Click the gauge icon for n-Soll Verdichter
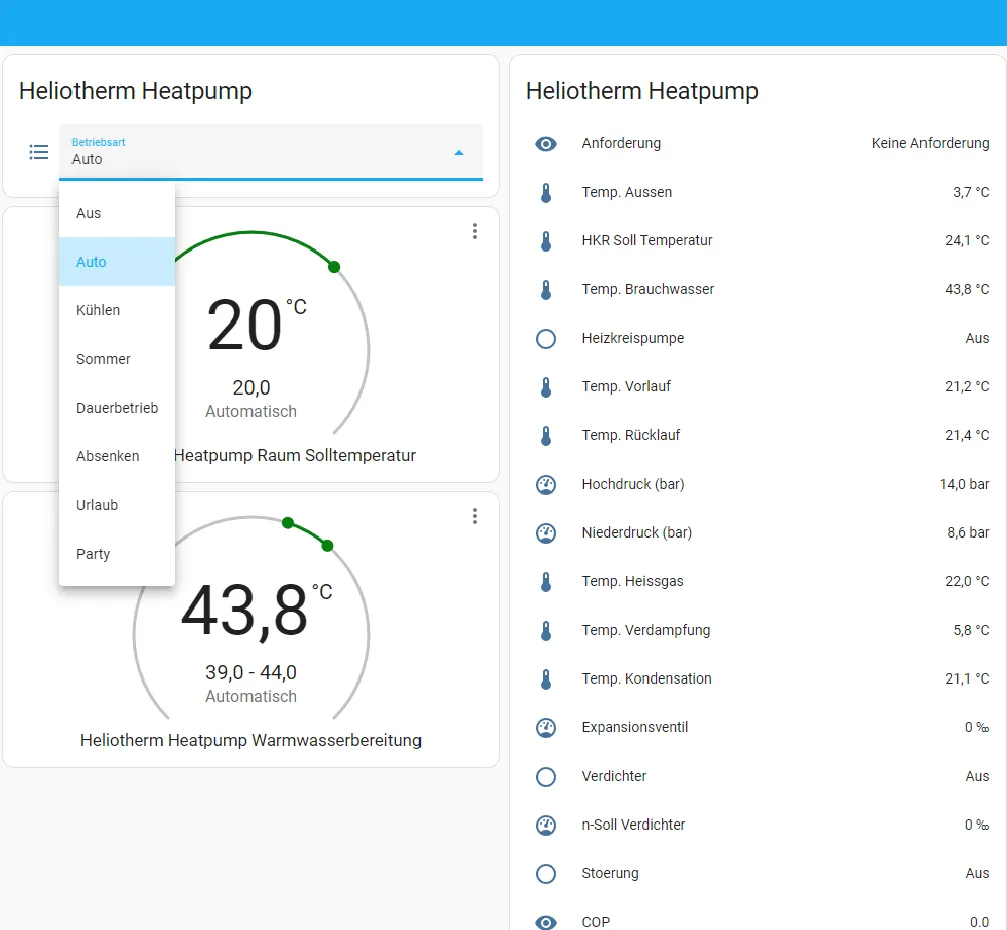The image size is (1007, 930). click(546, 825)
